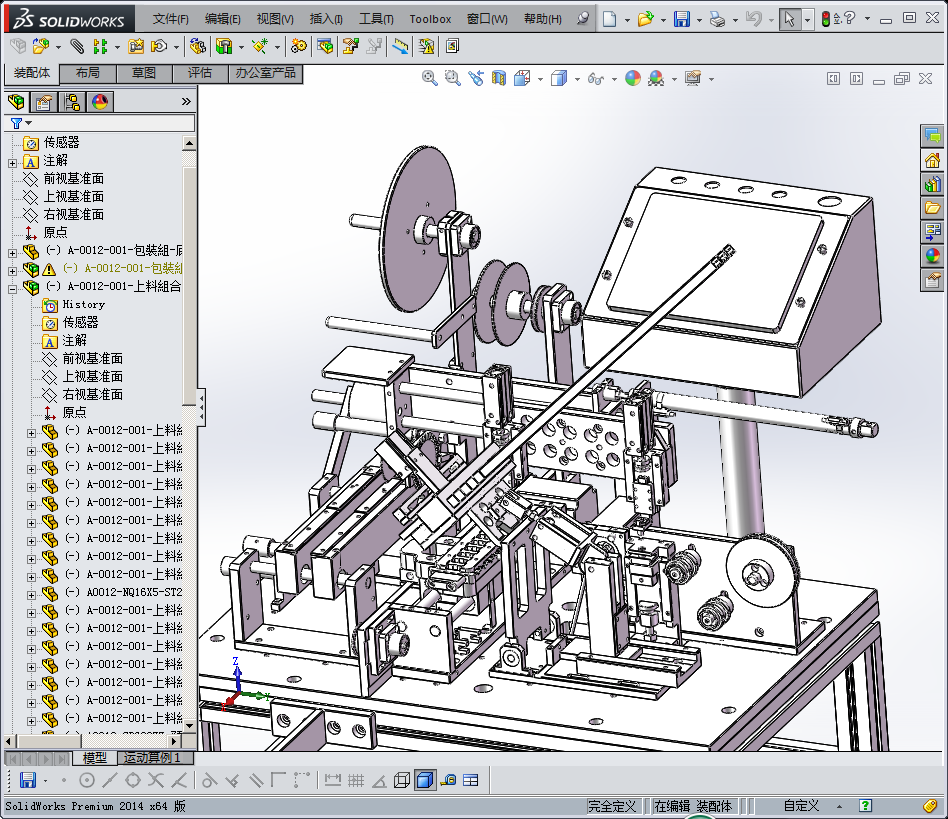Switch to the PropertyManager tab icon
Image resolution: width=948 pixels, height=819 pixels.
click(x=44, y=101)
